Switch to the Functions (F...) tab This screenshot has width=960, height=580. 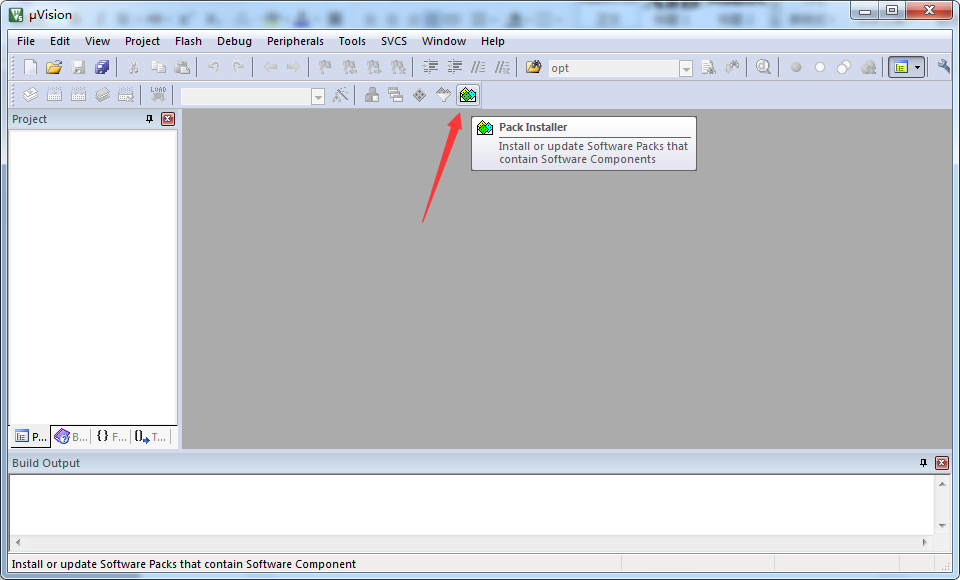click(x=111, y=436)
